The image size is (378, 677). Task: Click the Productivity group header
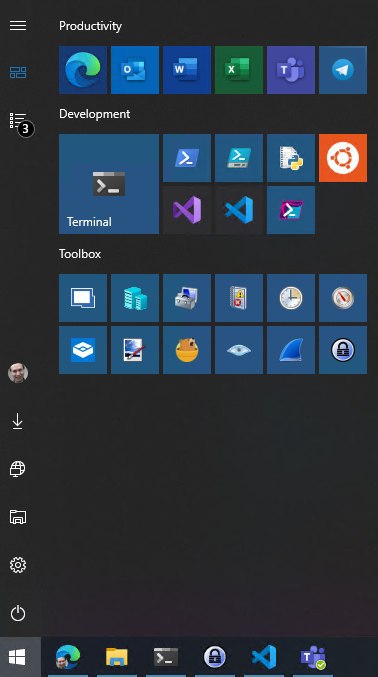point(90,26)
